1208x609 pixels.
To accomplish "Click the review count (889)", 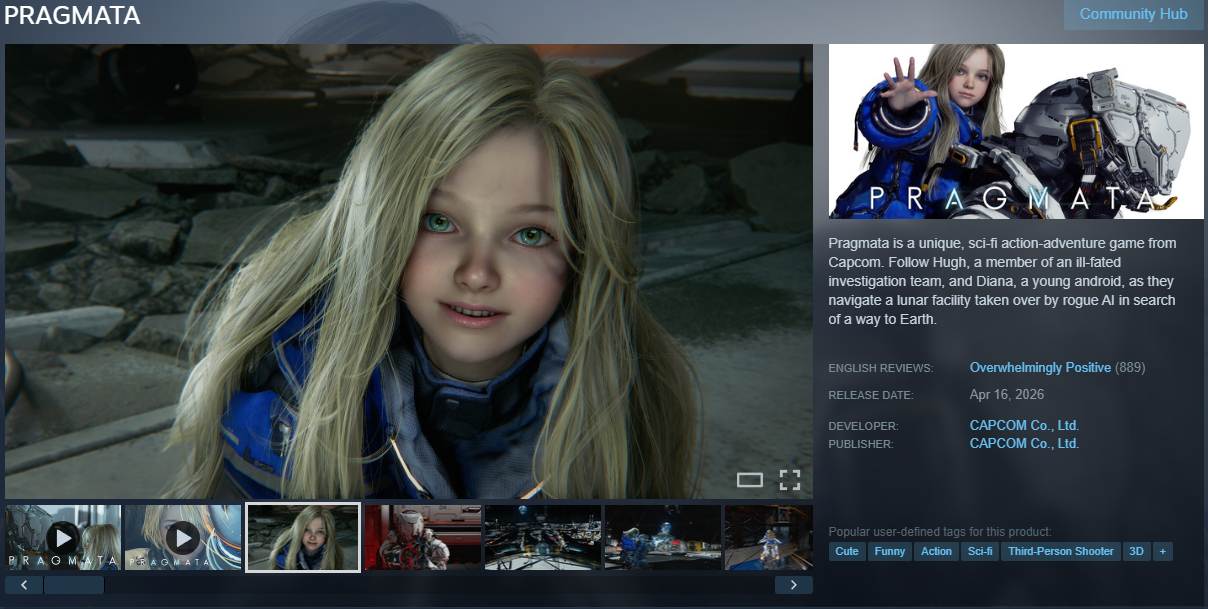I will [x=1130, y=368].
